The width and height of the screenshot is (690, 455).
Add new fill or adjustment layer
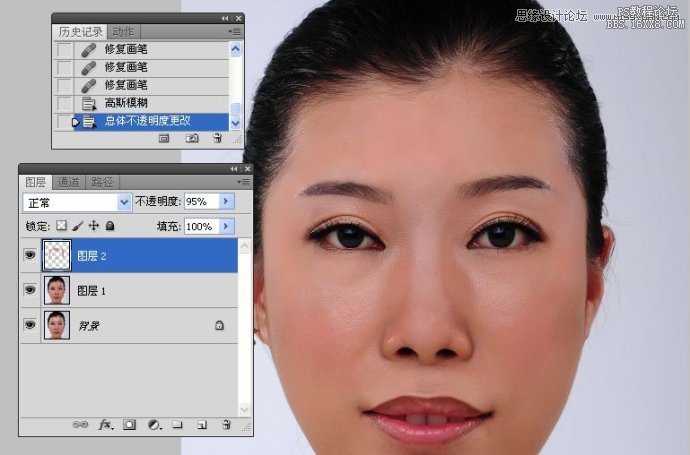pyautogui.click(x=153, y=424)
